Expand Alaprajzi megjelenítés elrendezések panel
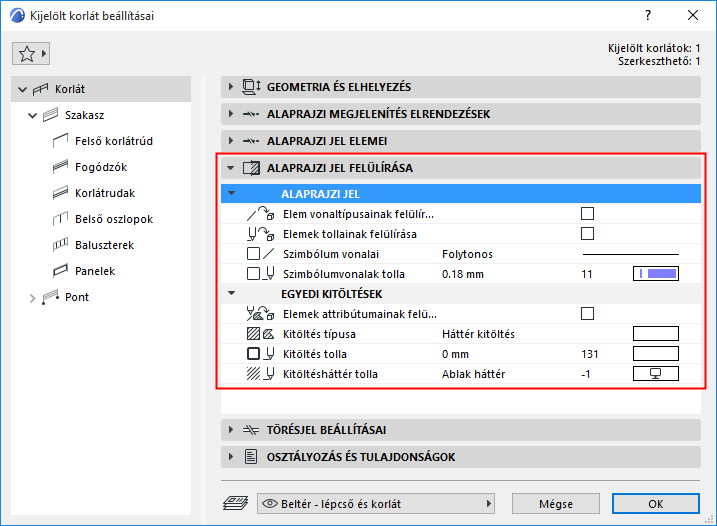Image resolution: width=717 pixels, height=526 pixels. [x=231, y=114]
